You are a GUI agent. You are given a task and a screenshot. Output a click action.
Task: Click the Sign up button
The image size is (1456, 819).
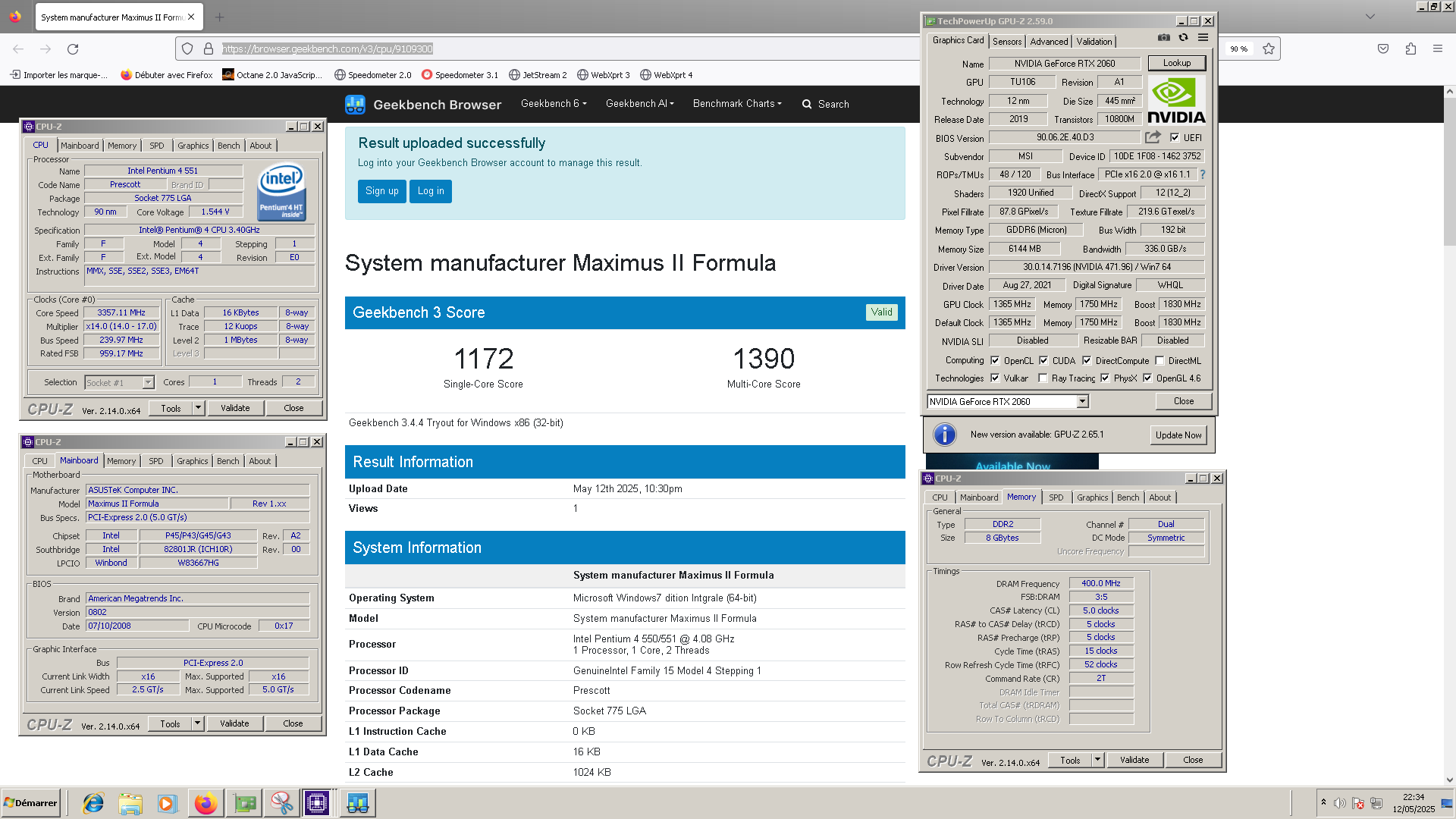(x=382, y=191)
